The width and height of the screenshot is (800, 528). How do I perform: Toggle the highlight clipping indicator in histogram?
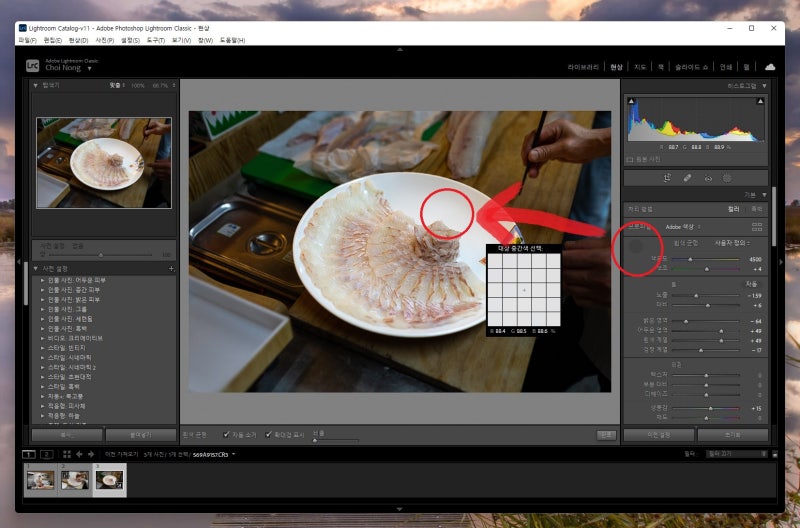point(760,102)
